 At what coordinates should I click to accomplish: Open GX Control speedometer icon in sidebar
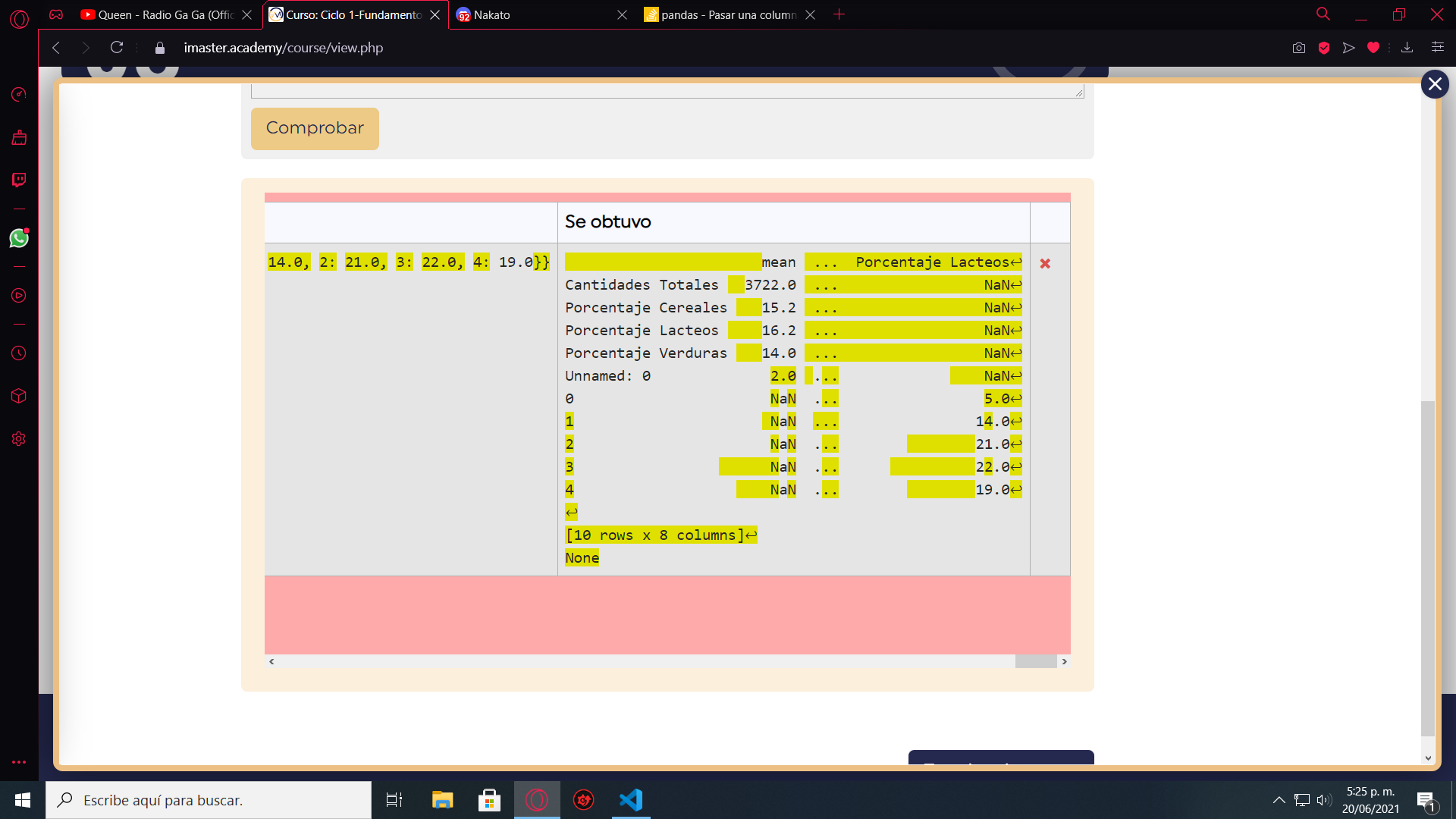point(19,94)
